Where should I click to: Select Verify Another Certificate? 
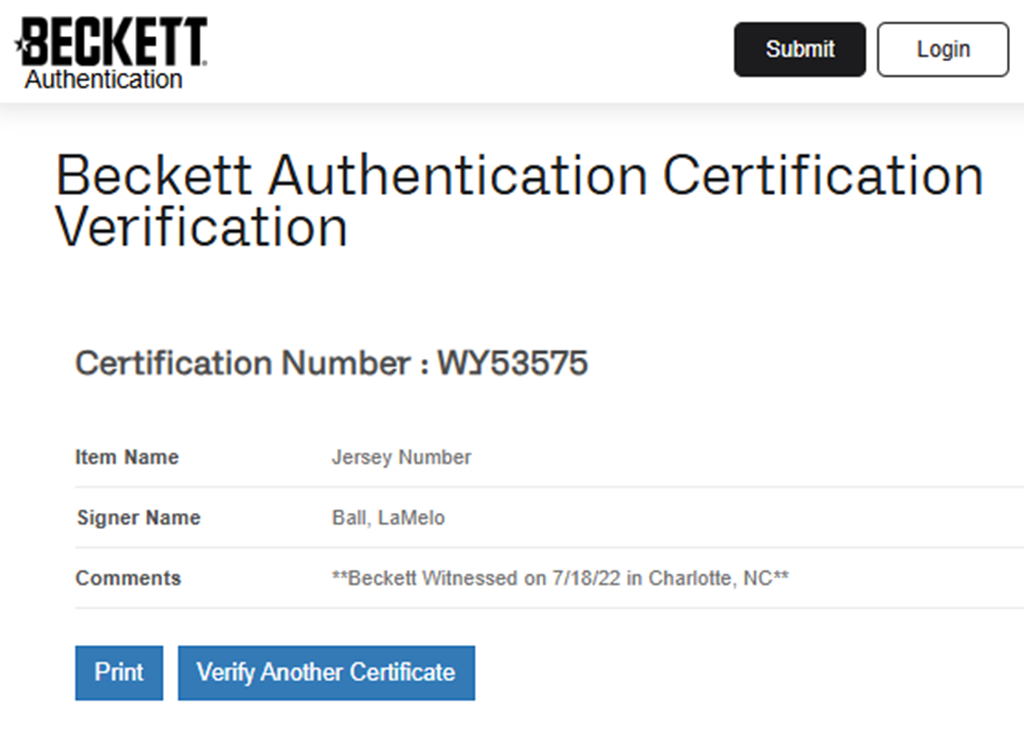point(326,672)
